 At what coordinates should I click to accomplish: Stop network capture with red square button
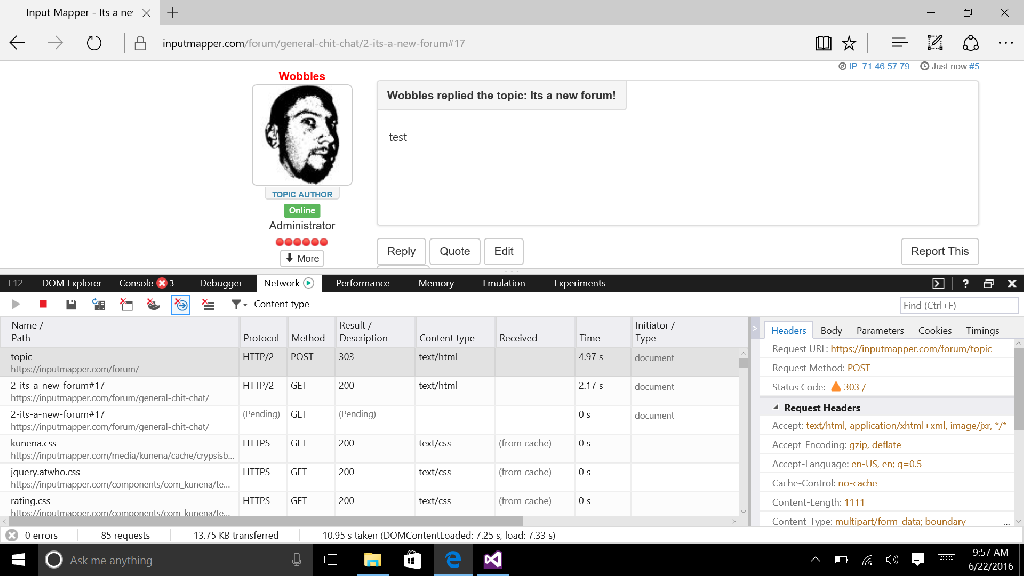pos(43,304)
